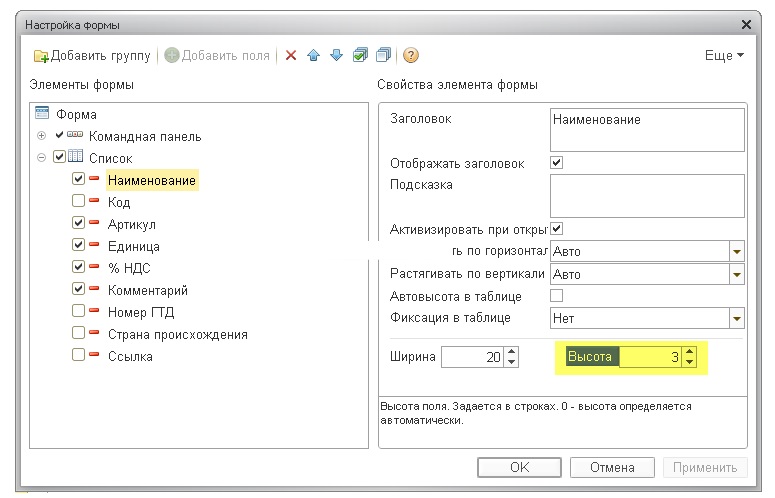Viewport: 775px width, 498px height.
Task: Select the Артикул tree item
Action: (x=131, y=224)
